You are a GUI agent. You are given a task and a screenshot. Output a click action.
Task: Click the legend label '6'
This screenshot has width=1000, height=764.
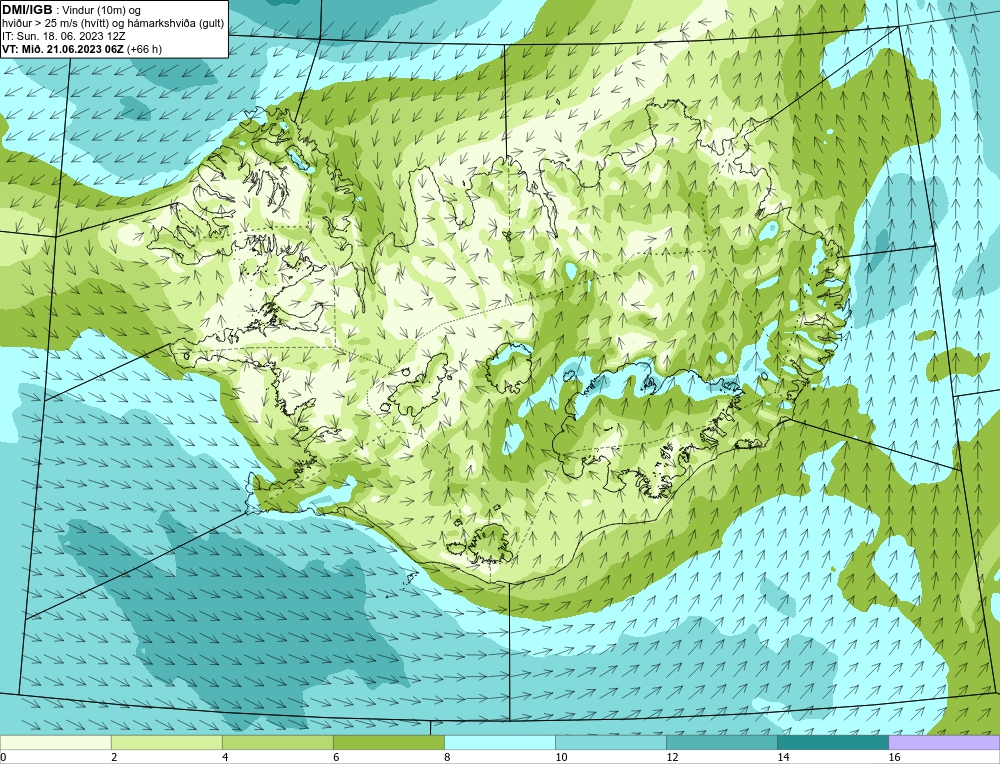pos(336,757)
